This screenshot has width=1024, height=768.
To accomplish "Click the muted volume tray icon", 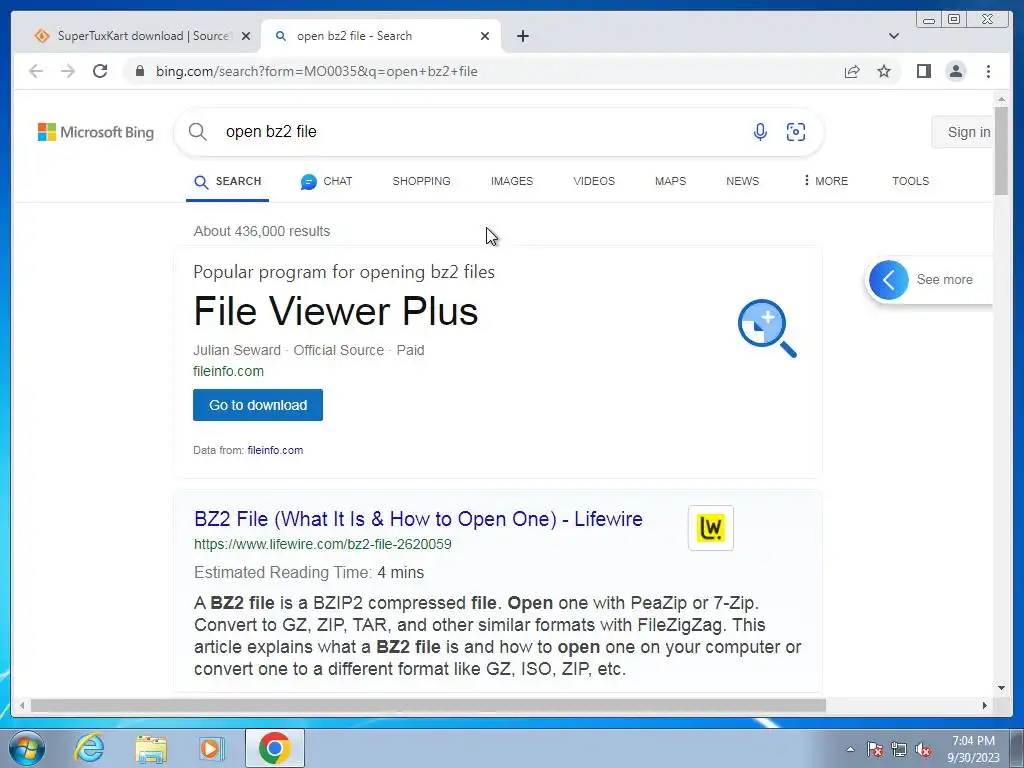I will coord(923,749).
